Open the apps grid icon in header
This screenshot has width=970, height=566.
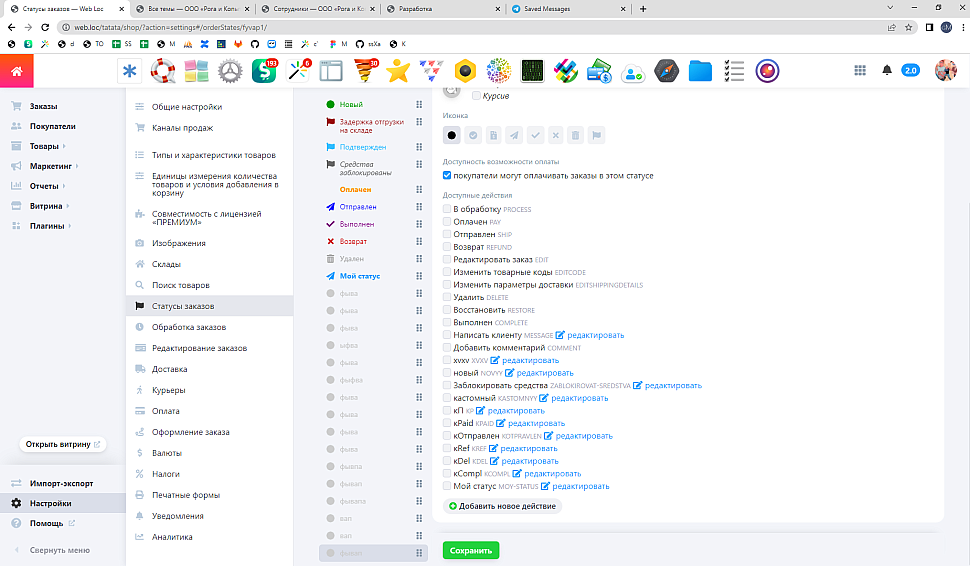point(860,70)
